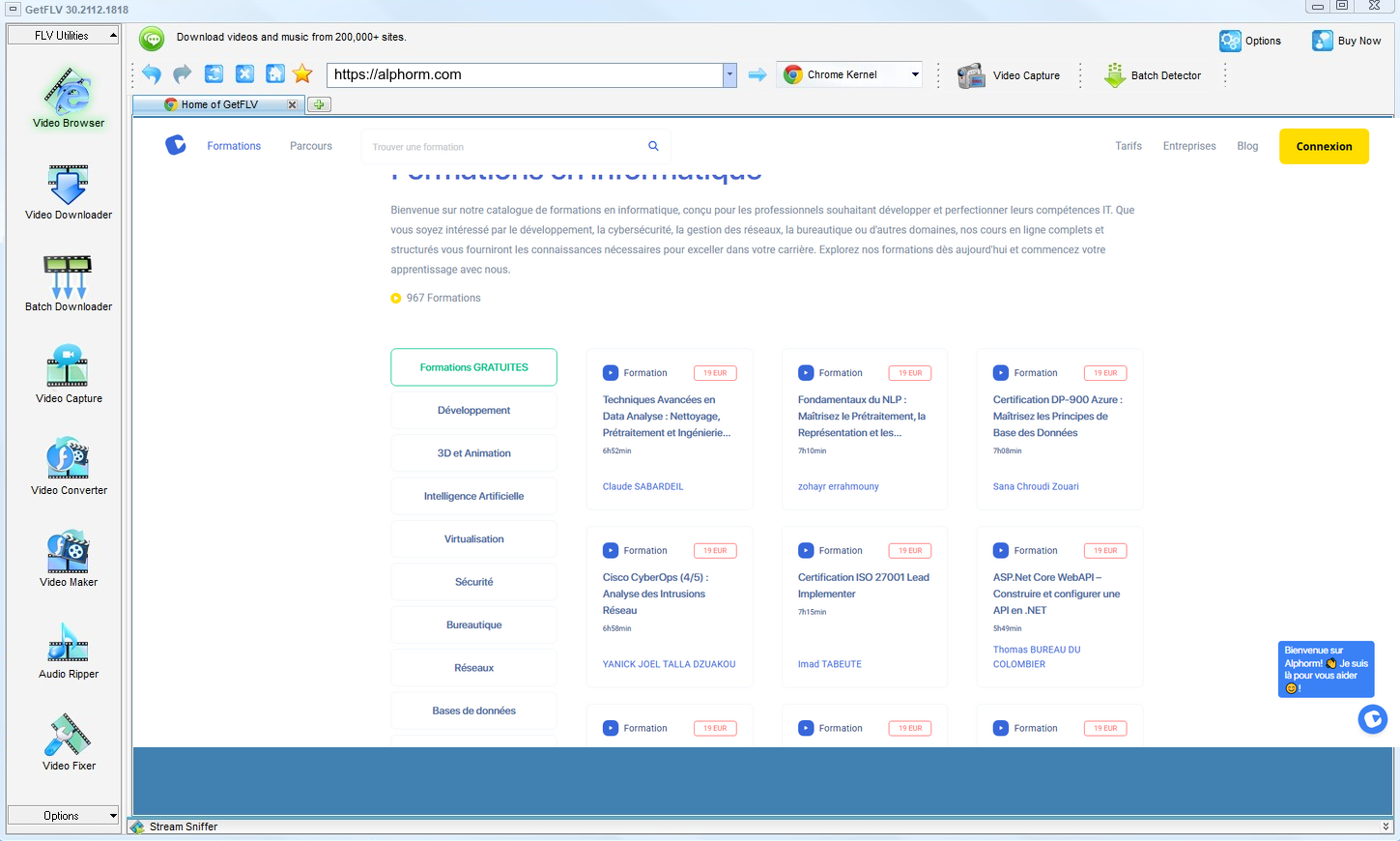1400x841 pixels.
Task: Open the Video Fixer utility
Action: (x=69, y=741)
